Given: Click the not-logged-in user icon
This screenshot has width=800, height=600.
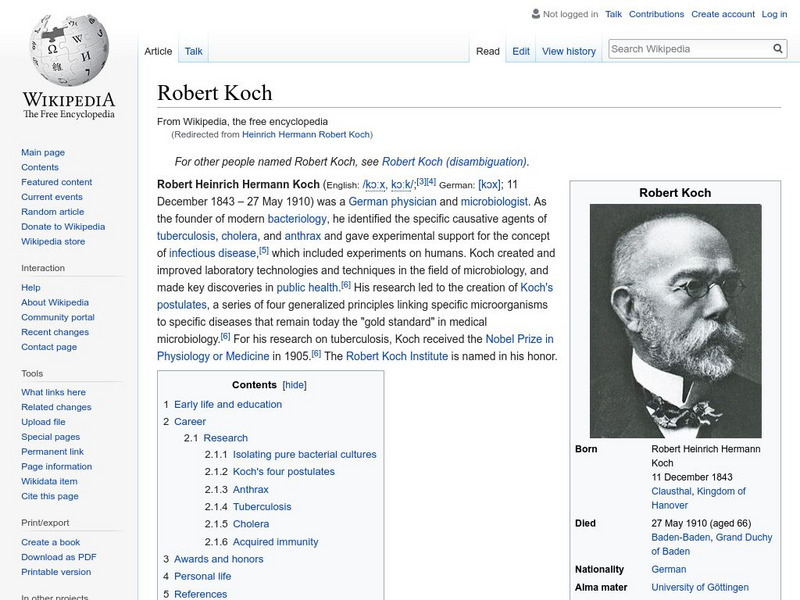Looking at the screenshot, I should 536,14.
